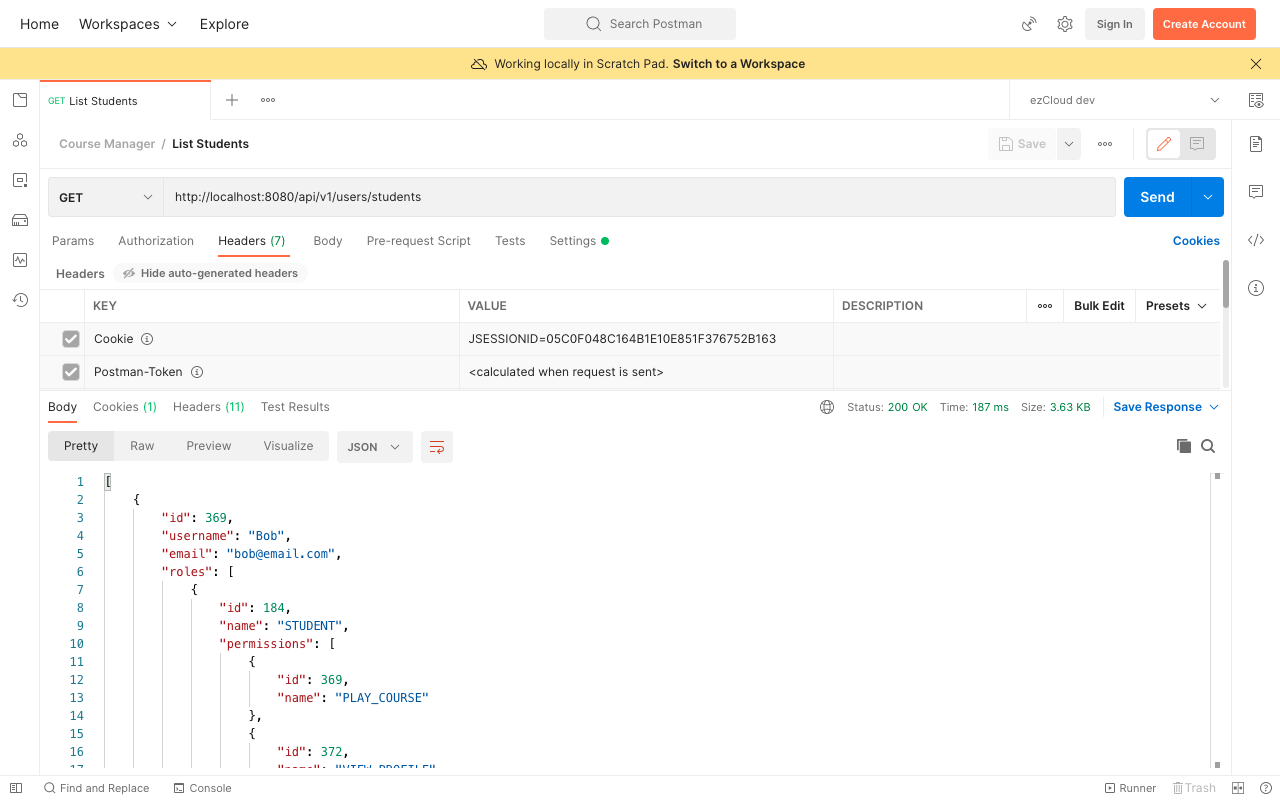Image resolution: width=1280 pixels, height=800 pixels.
Task: Click Create Account button
Action: point(1204,24)
